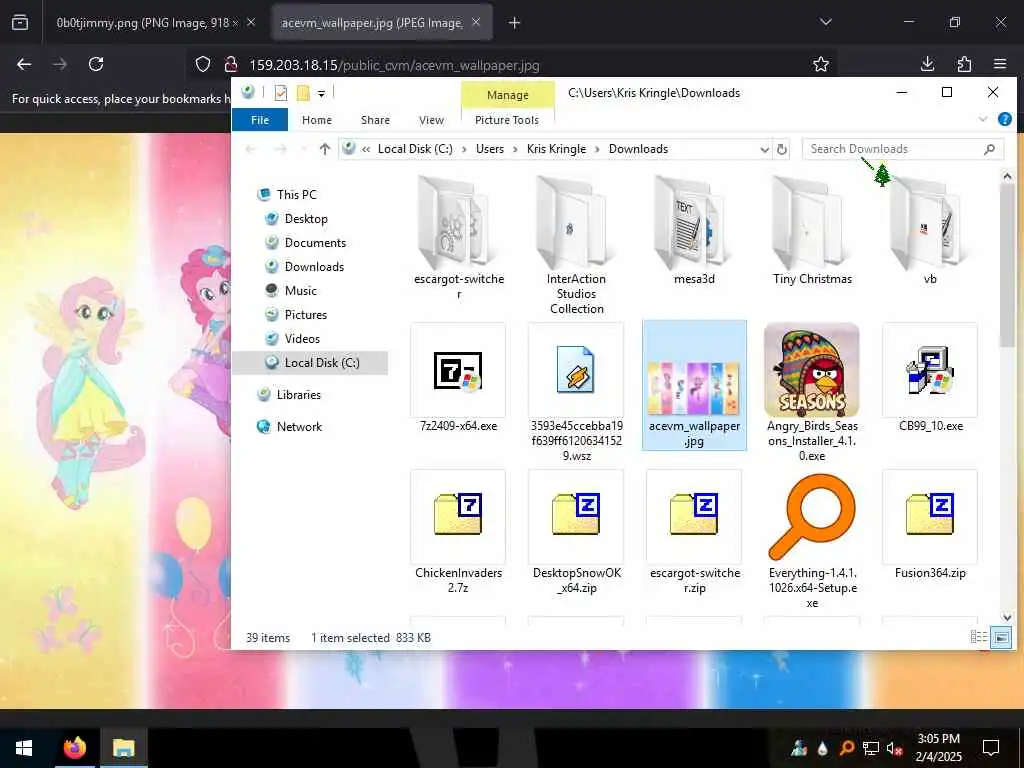This screenshot has width=1024, height=768.
Task: Open Explorer help icon
Action: tap(1005, 120)
